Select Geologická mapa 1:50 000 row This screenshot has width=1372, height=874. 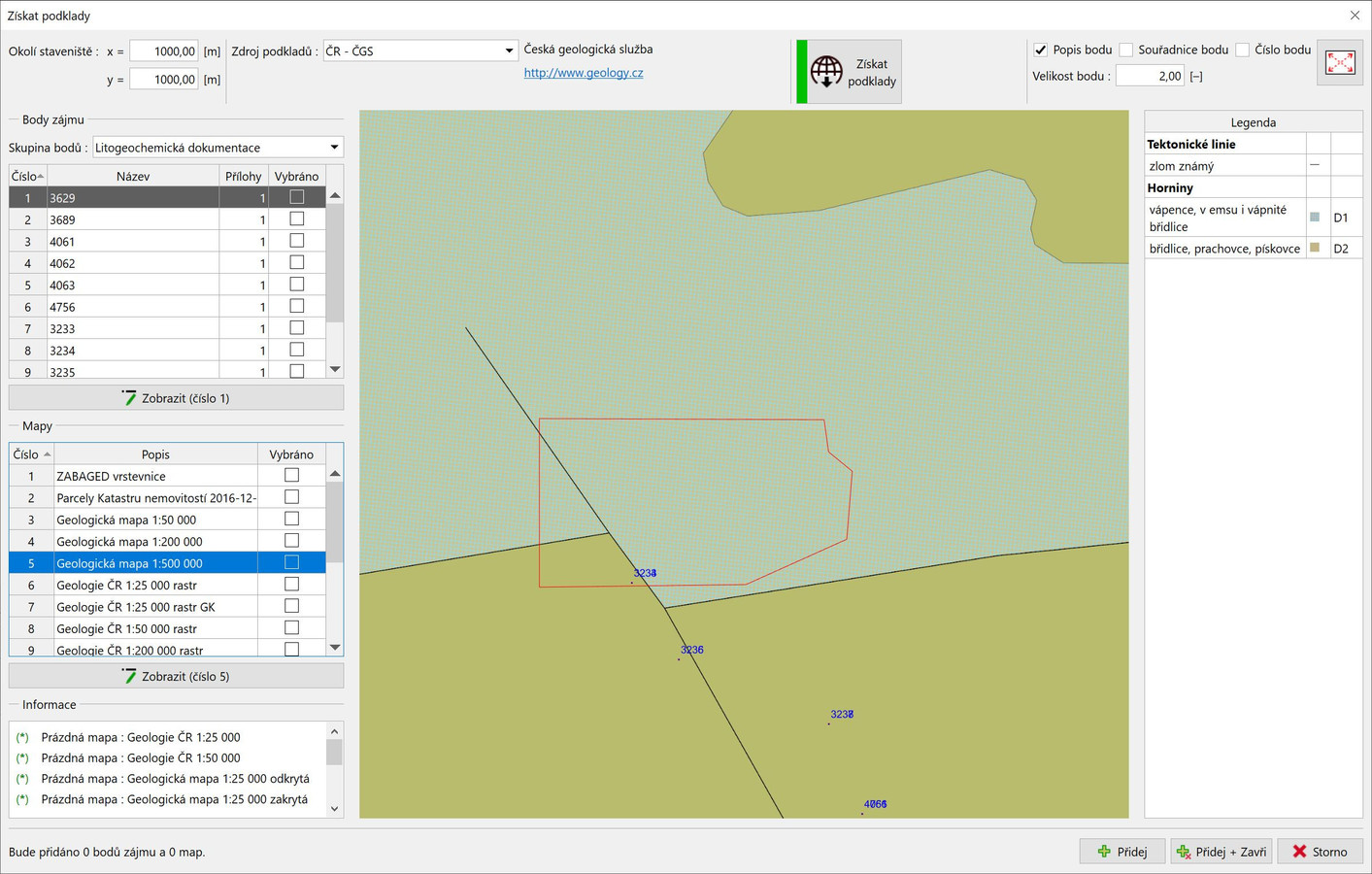[x=126, y=520]
